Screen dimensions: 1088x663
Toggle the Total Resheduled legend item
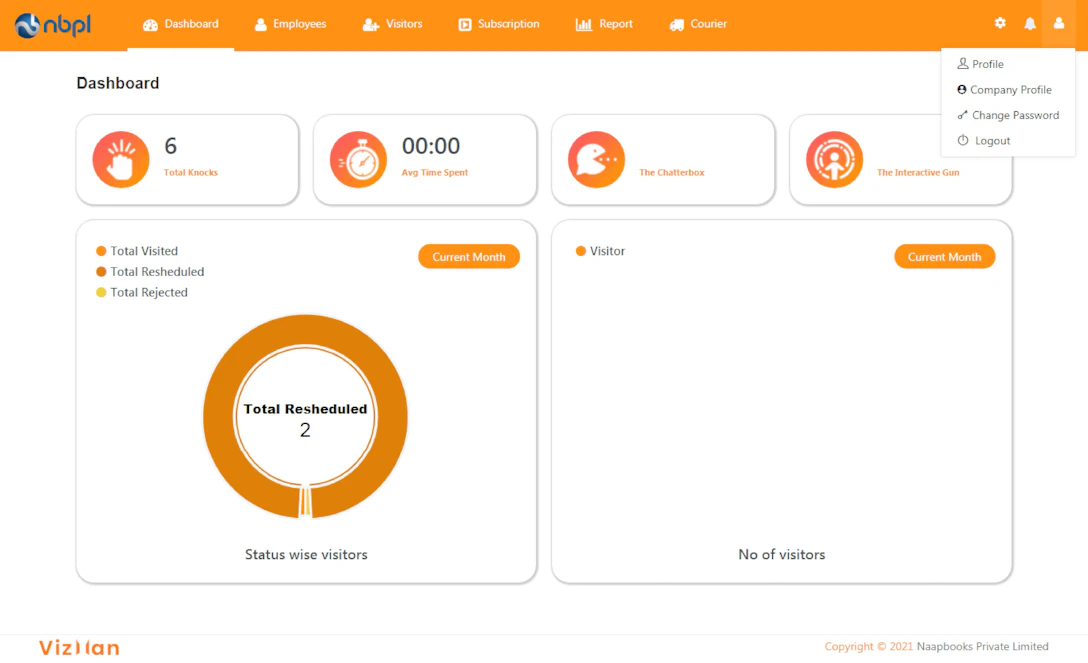(150, 272)
